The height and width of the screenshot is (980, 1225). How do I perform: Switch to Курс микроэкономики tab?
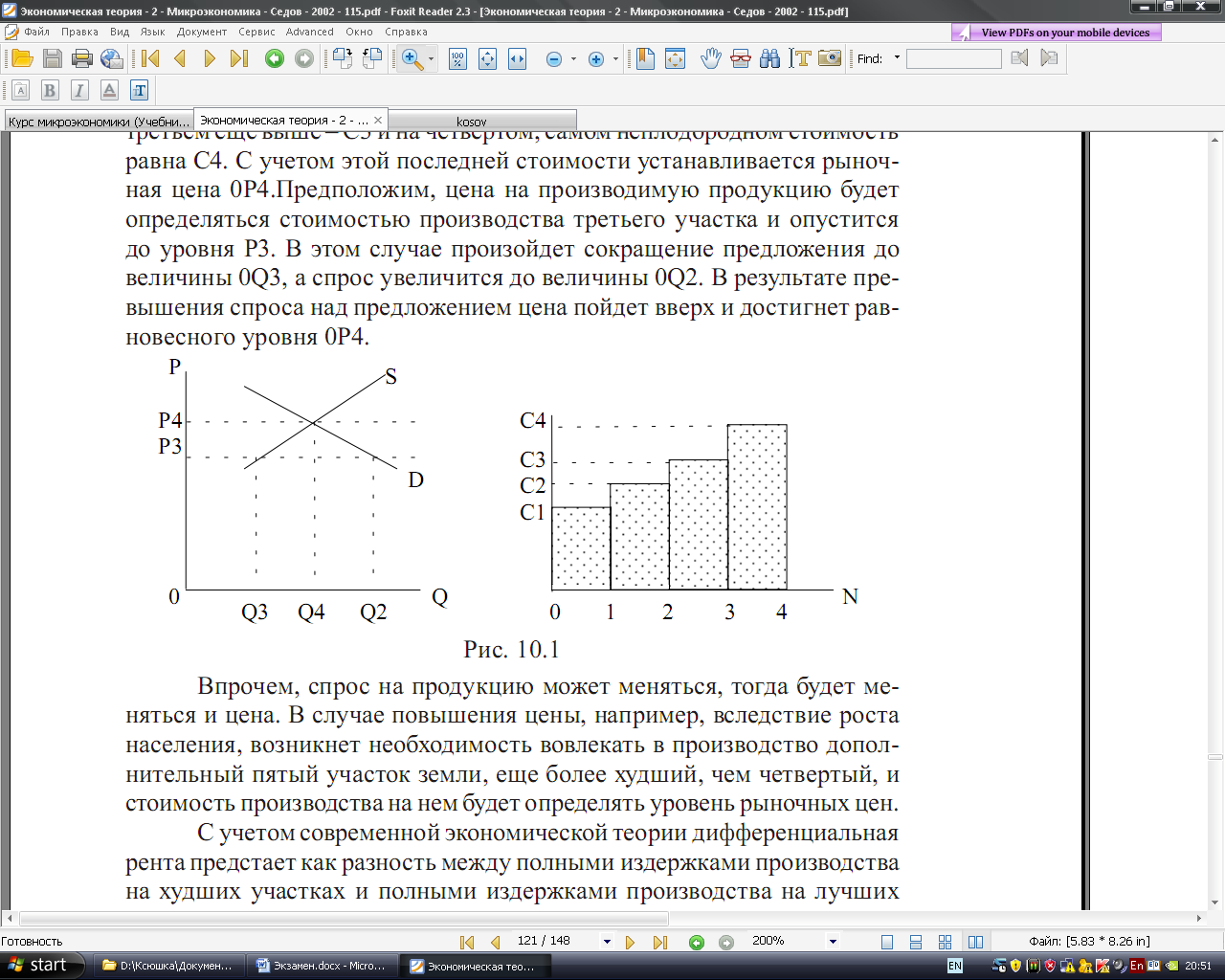tap(99, 122)
